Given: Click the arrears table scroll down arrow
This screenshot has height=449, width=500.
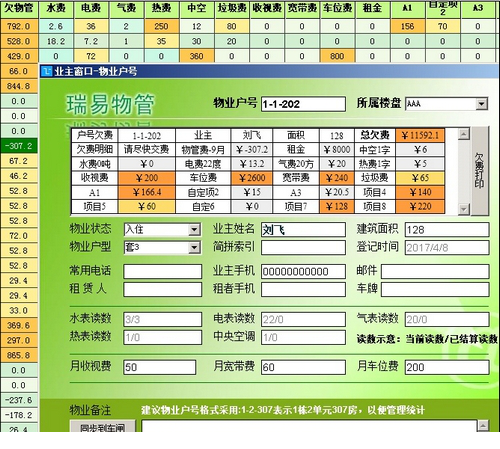Looking at the screenshot, I should 464,209.
